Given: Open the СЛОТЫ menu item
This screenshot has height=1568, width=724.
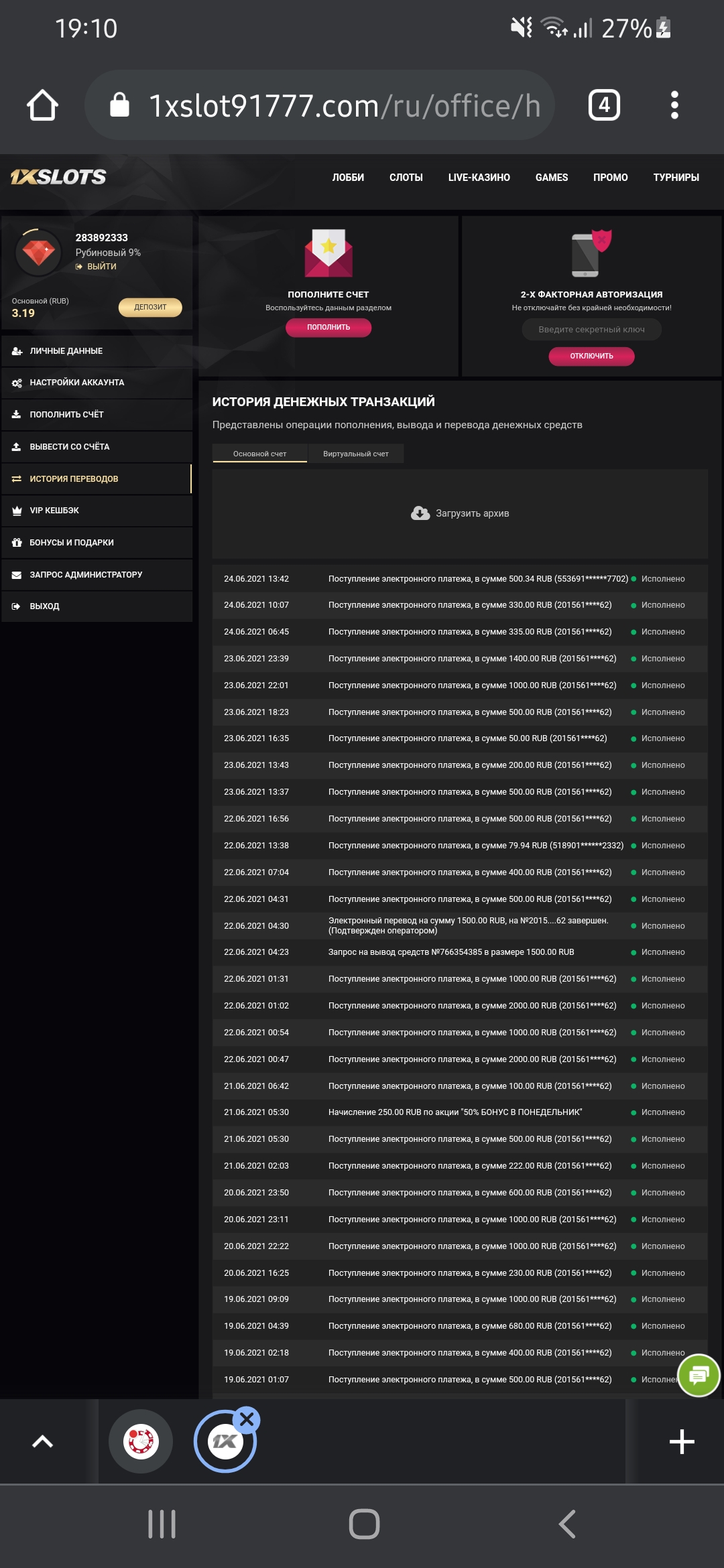Looking at the screenshot, I should click(406, 178).
